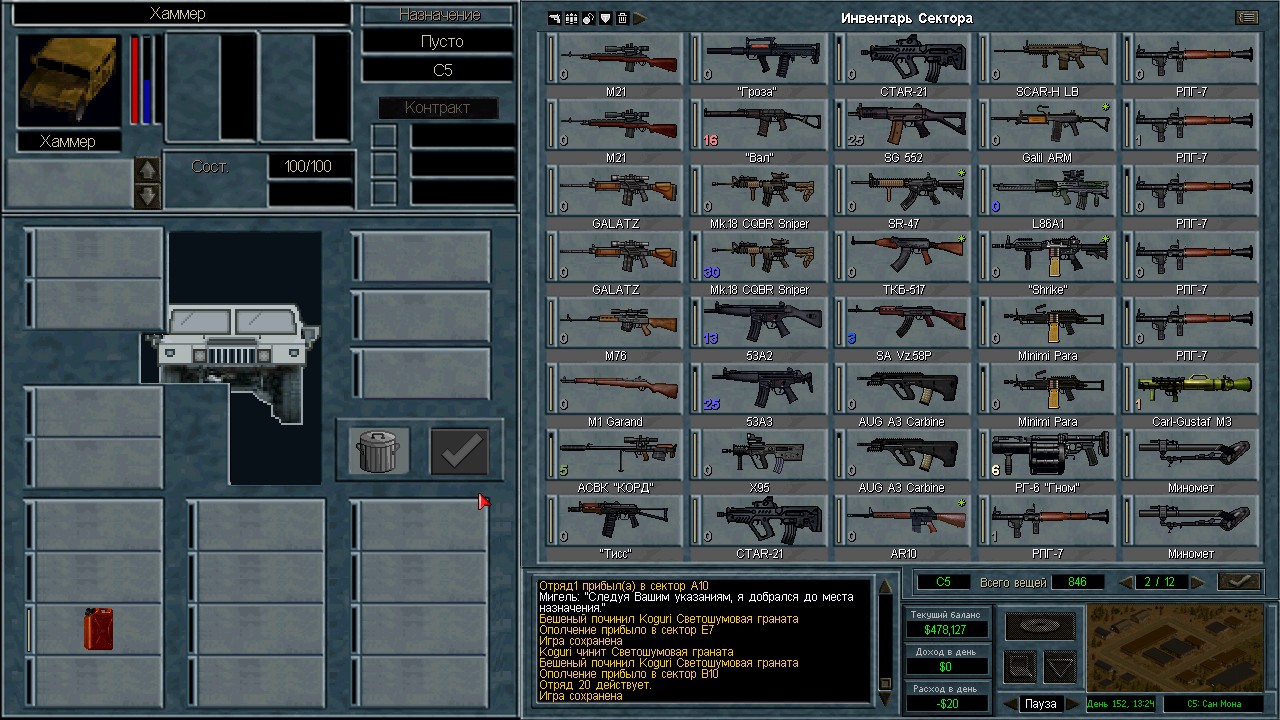Toggle the armor filter icon
This screenshot has width=1280, height=720.
click(x=606, y=18)
